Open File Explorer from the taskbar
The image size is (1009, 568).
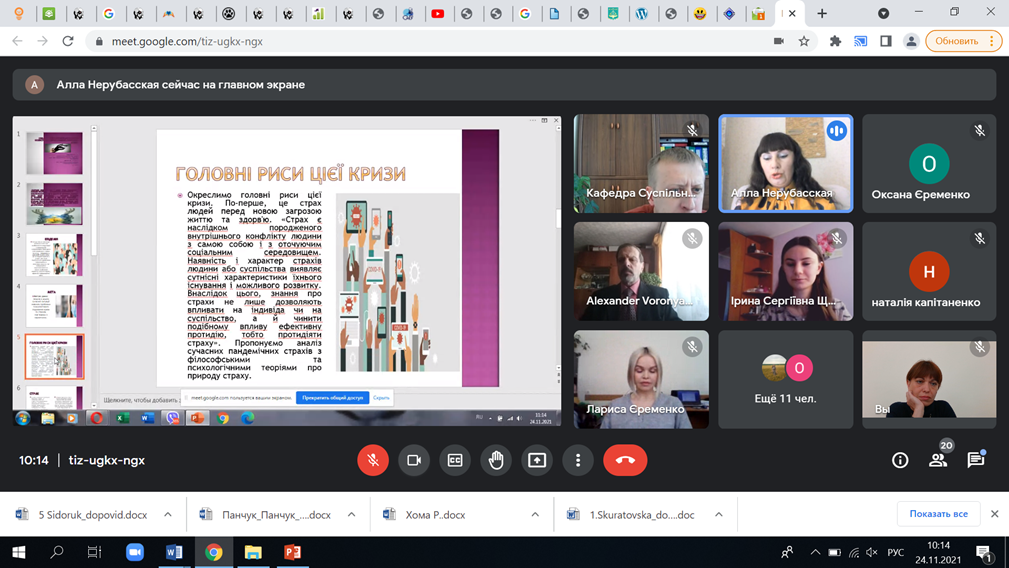click(x=253, y=552)
